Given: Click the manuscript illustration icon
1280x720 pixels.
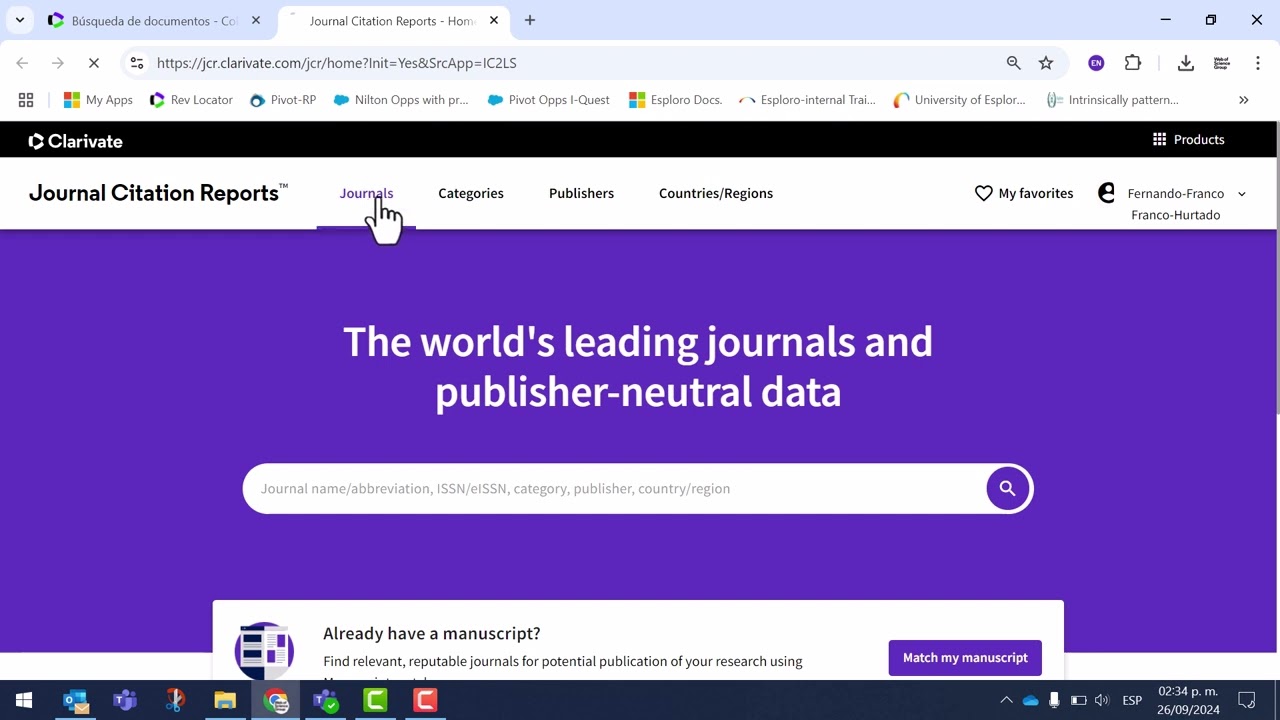Looking at the screenshot, I should [264, 651].
